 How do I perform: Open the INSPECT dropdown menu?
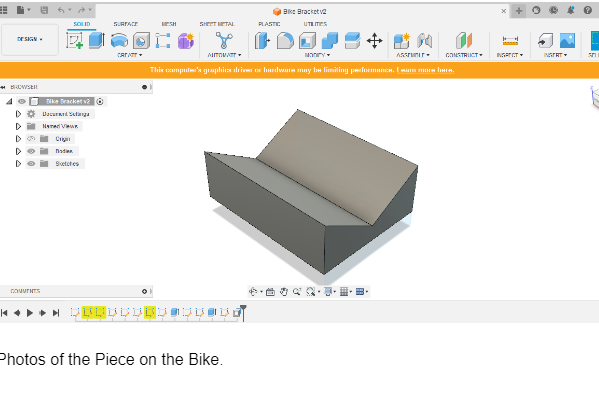coord(510,55)
